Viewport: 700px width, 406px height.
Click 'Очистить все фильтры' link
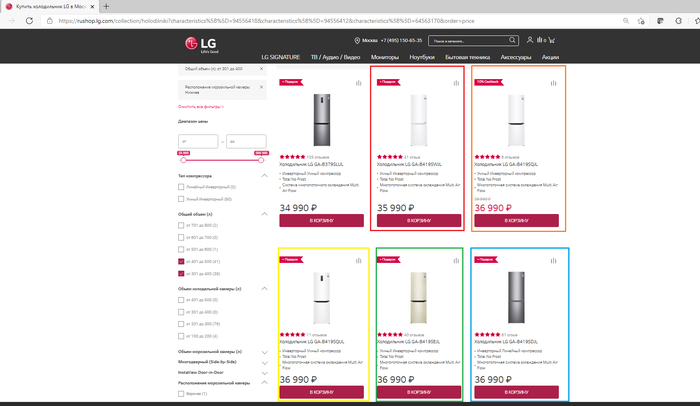[201, 106]
